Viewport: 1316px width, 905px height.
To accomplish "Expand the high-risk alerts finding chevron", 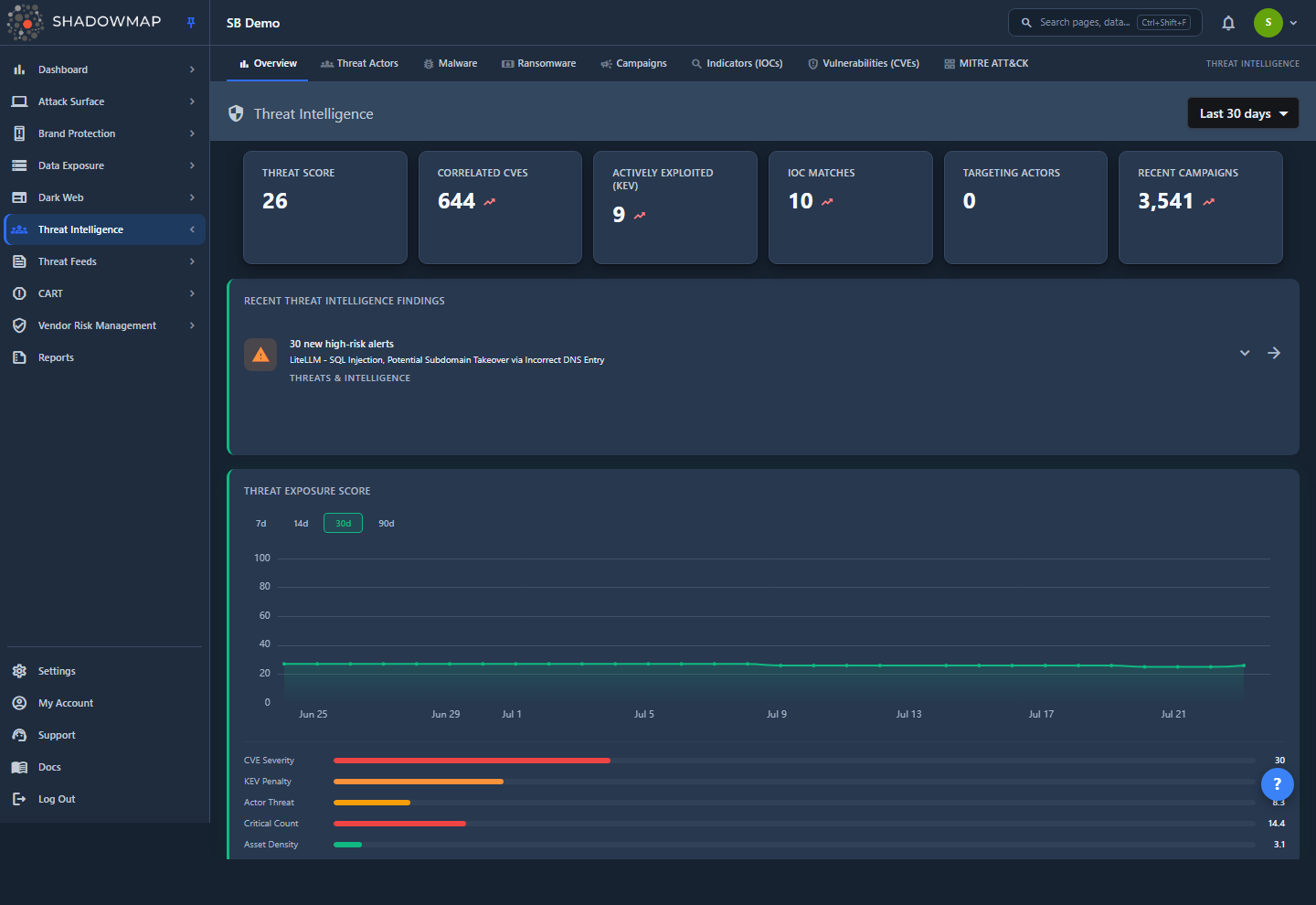I will (x=1245, y=353).
